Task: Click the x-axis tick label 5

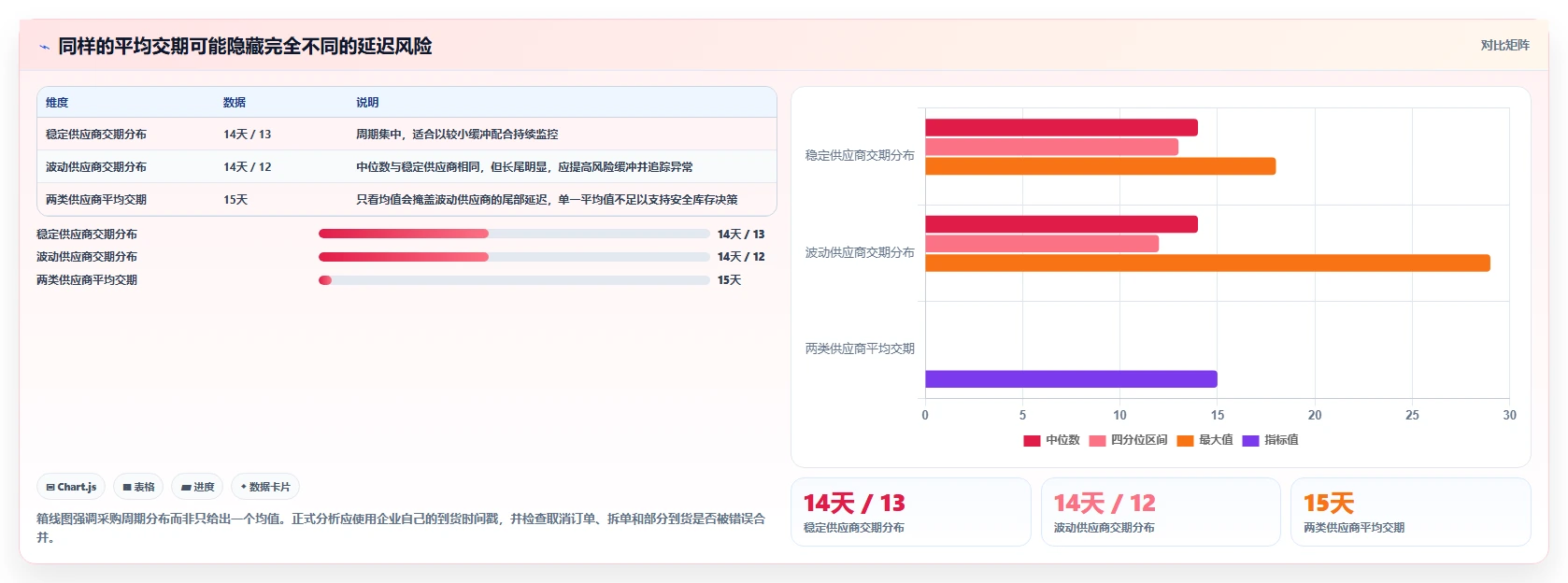Action: tap(1022, 416)
